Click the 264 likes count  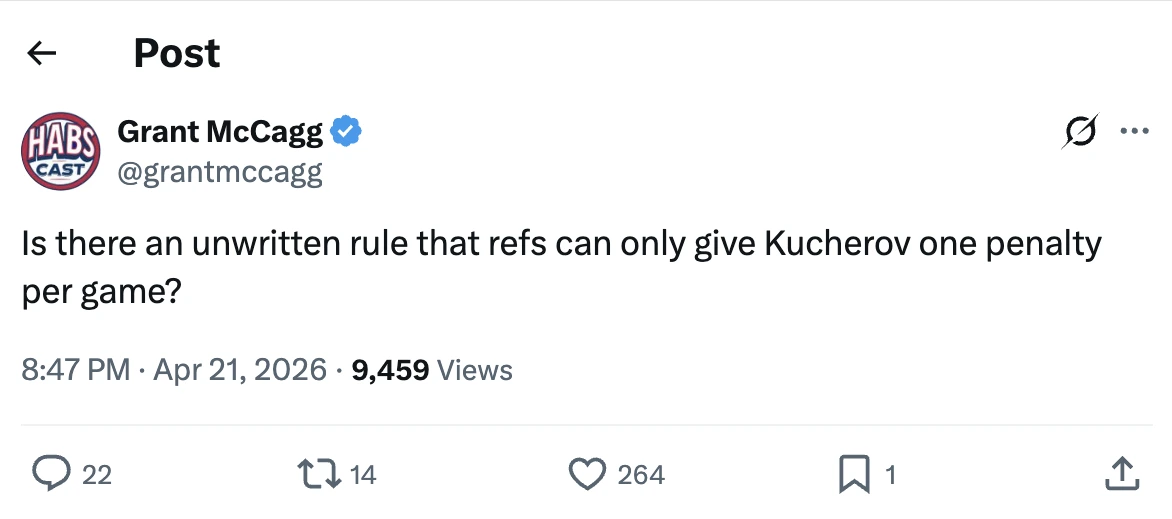[x=641, y=475]
